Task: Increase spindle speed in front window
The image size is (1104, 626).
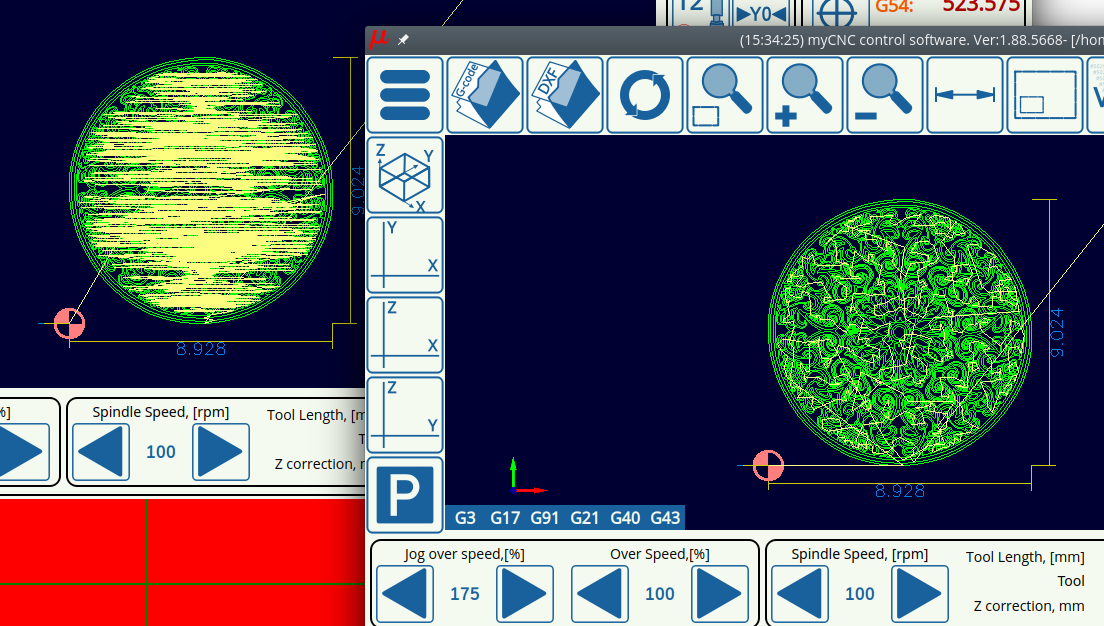Action: tap(920, 594)
